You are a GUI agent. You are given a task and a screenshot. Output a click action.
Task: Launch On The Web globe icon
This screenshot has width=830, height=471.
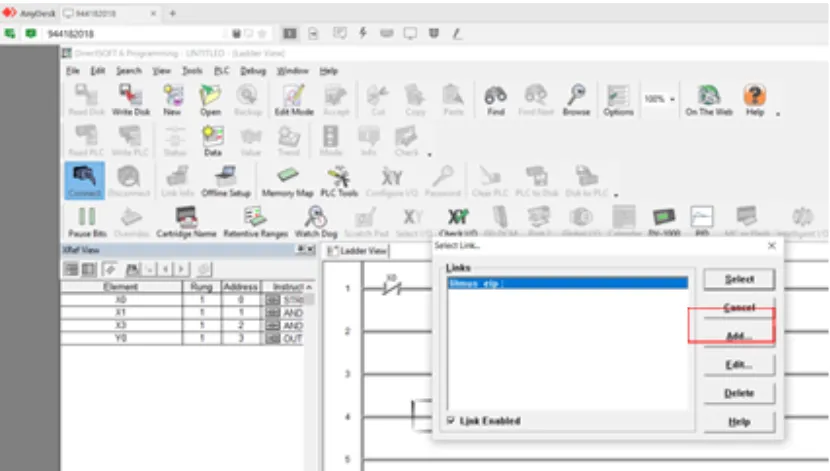click(x=709, y=99)
